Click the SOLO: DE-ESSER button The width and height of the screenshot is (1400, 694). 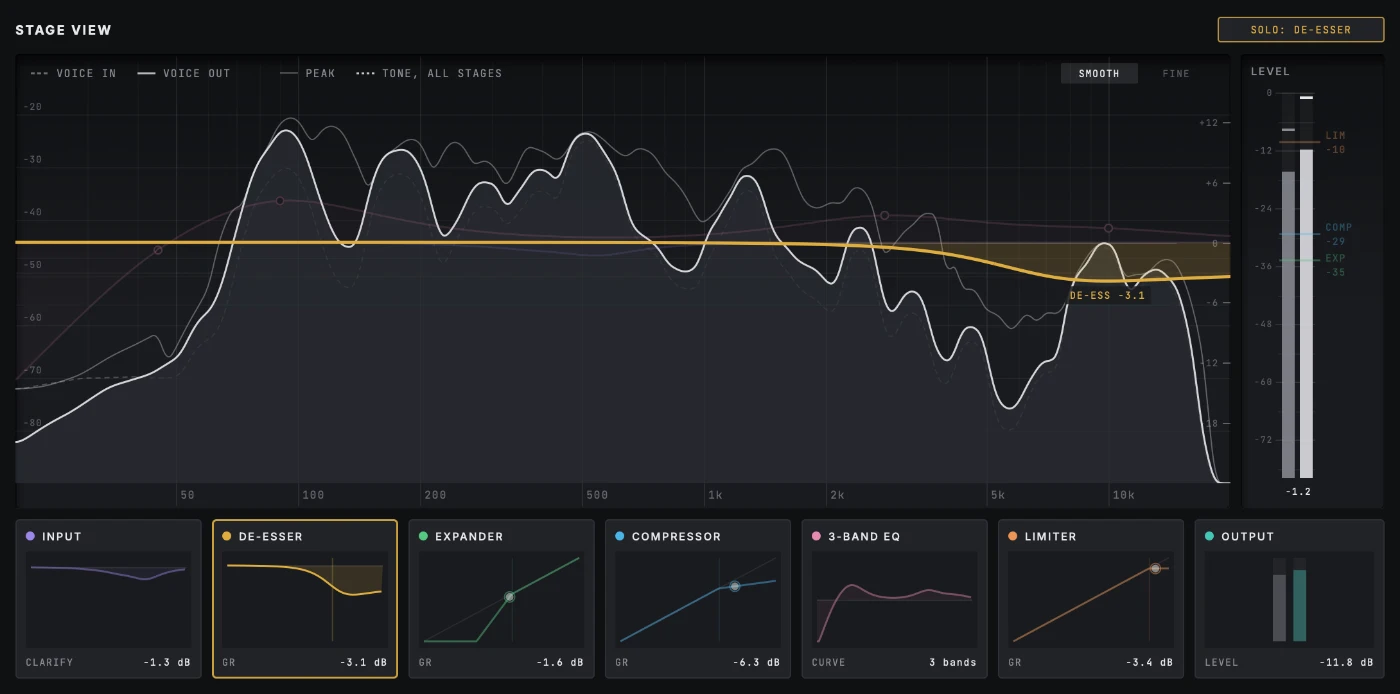pos(1300,30)
